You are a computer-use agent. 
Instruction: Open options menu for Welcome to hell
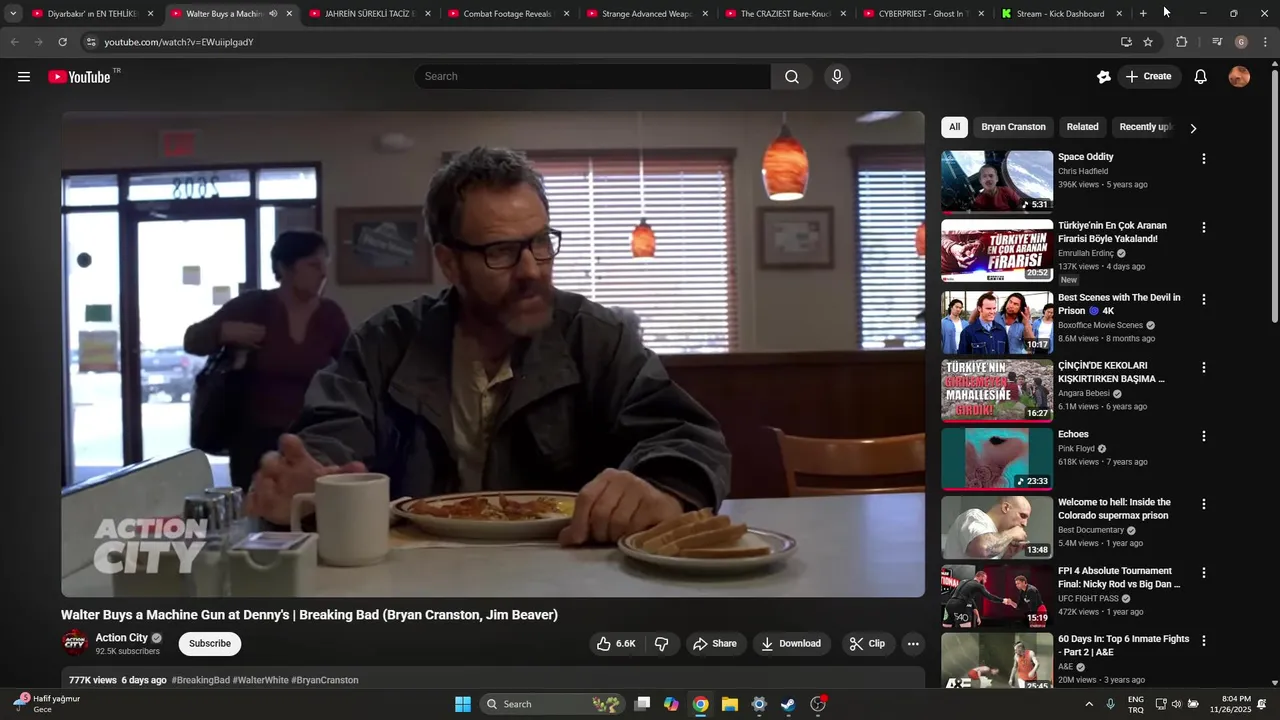tap(1204, 505)
